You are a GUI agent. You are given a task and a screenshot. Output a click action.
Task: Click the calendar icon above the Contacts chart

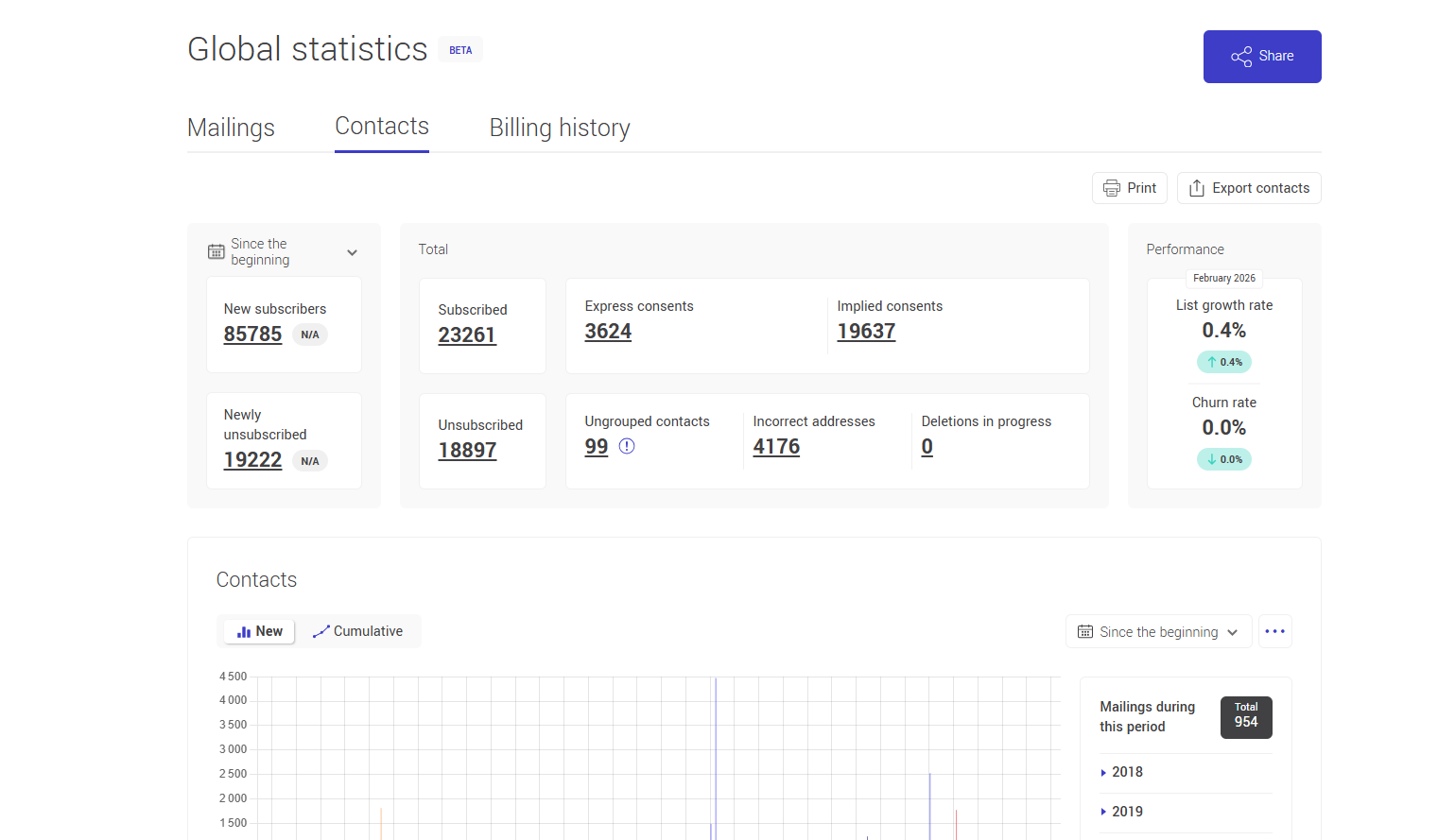pos(1085,631)
